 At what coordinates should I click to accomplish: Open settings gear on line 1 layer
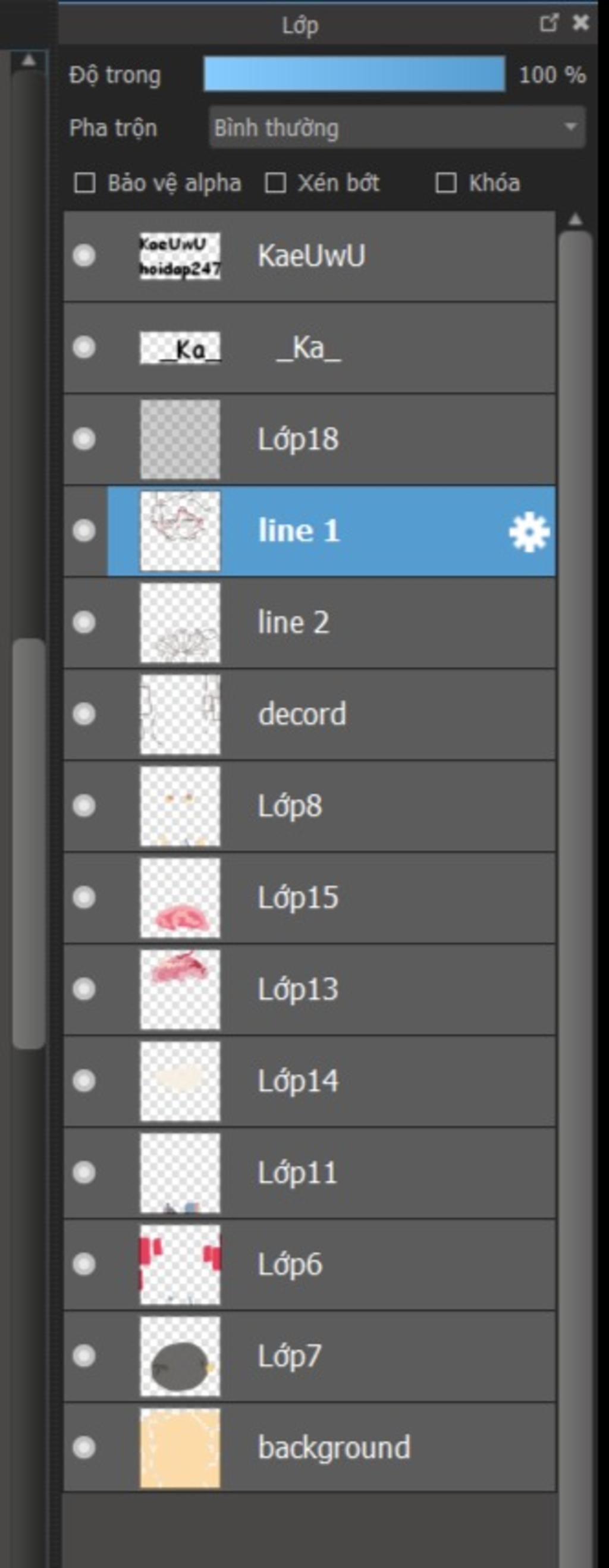point(529,532)
